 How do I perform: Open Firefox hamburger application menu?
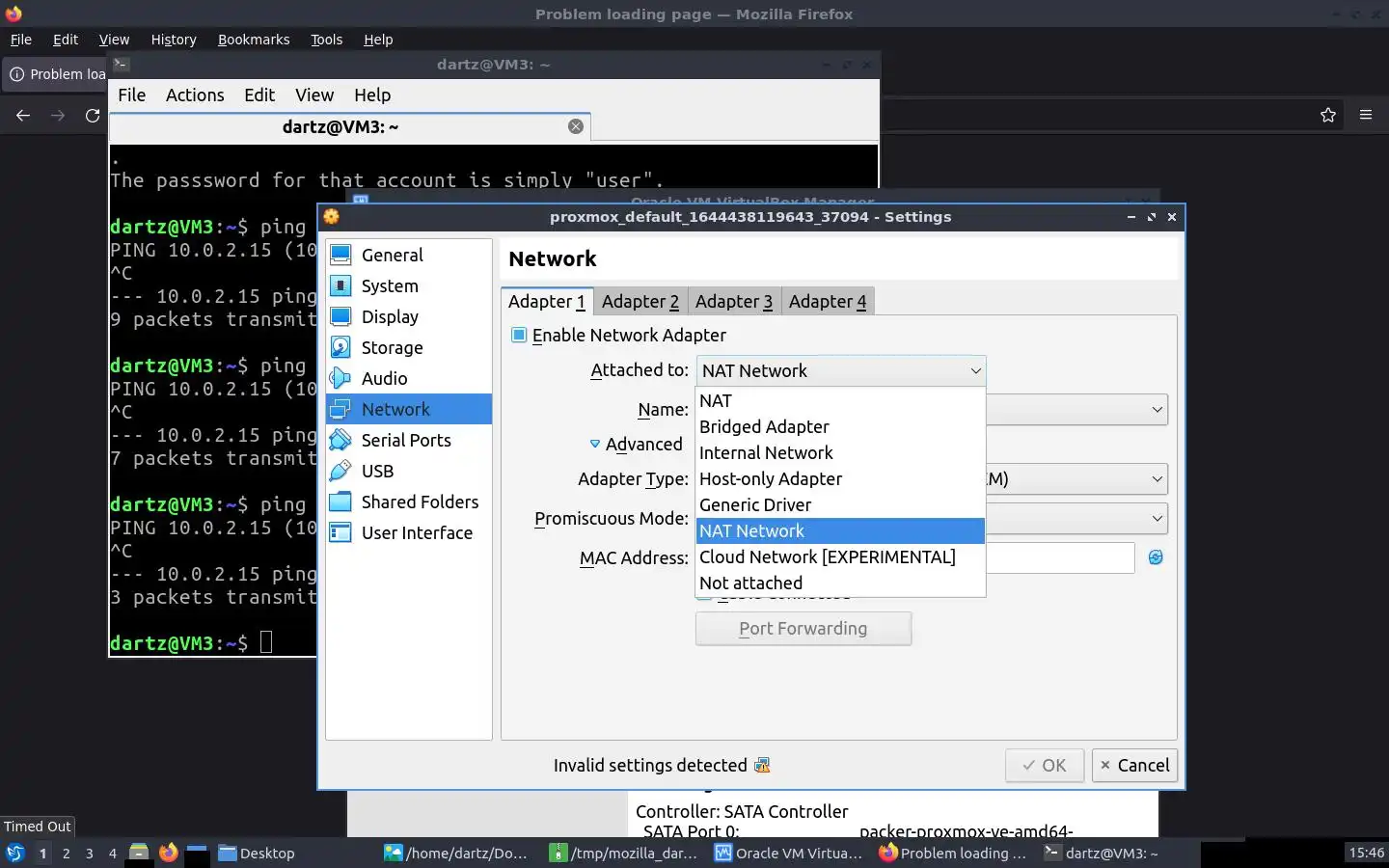tap(1366, 115)
